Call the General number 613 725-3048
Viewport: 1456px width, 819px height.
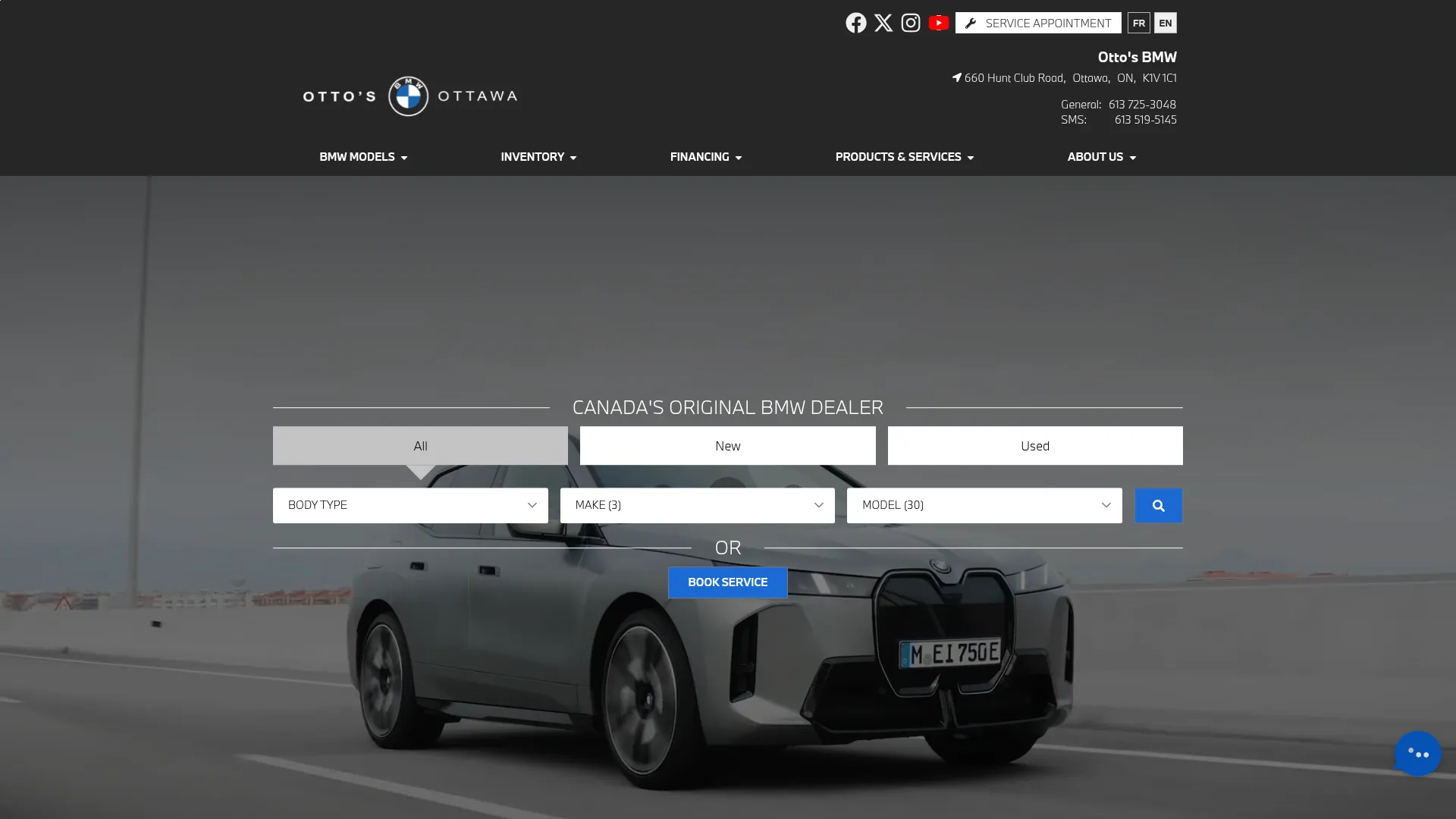coord(1142,105)
